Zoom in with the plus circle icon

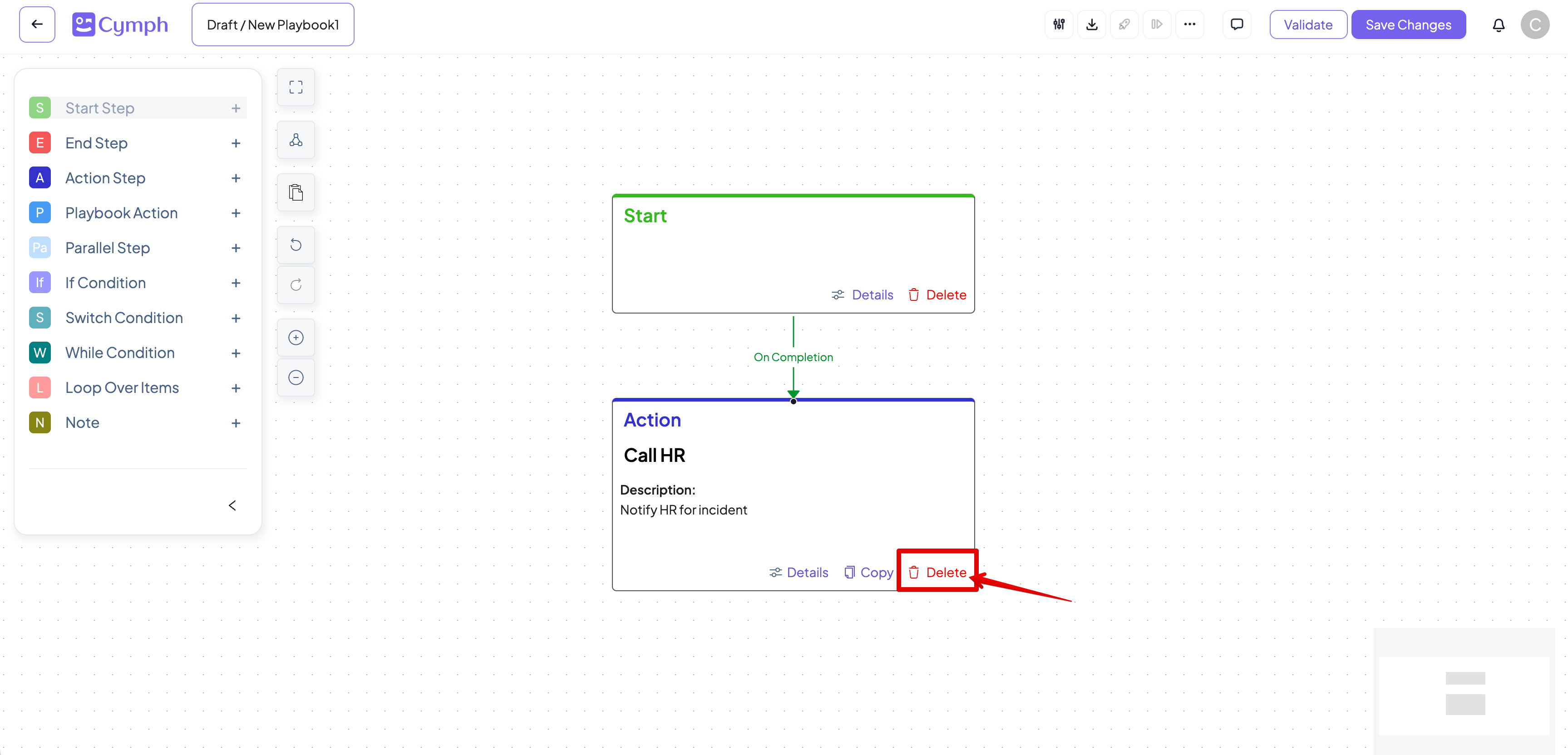tap(296, 338)
